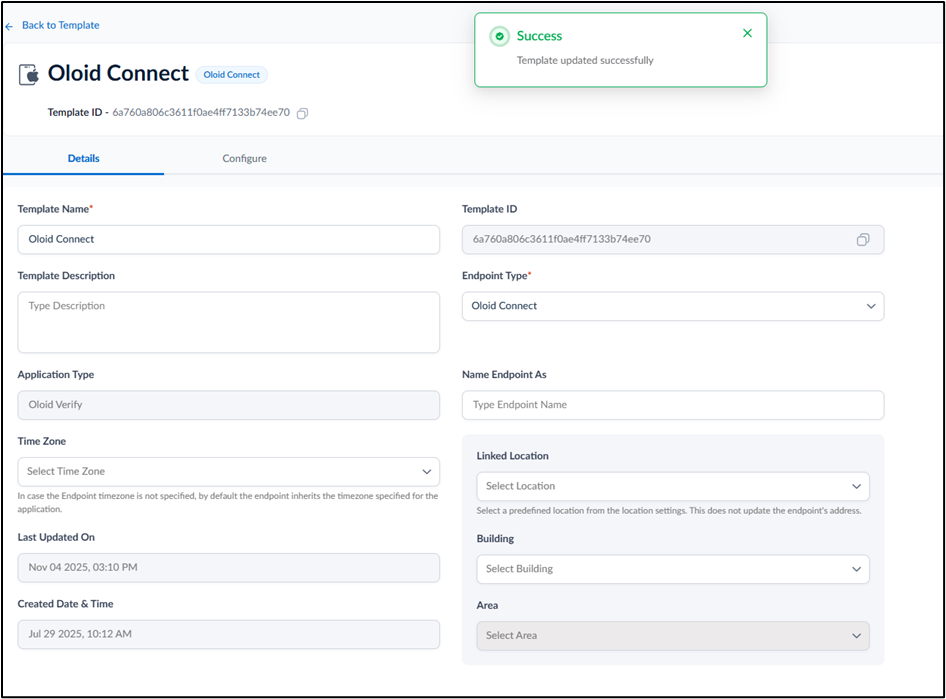
Task: Edit the Template Name field
Action: tap(229, 239)
